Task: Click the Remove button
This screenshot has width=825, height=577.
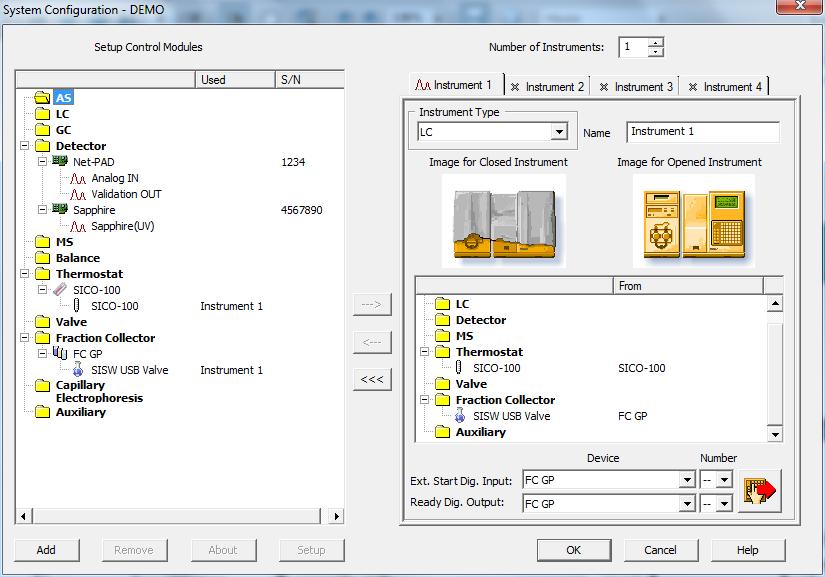Action: coord(134,550)
